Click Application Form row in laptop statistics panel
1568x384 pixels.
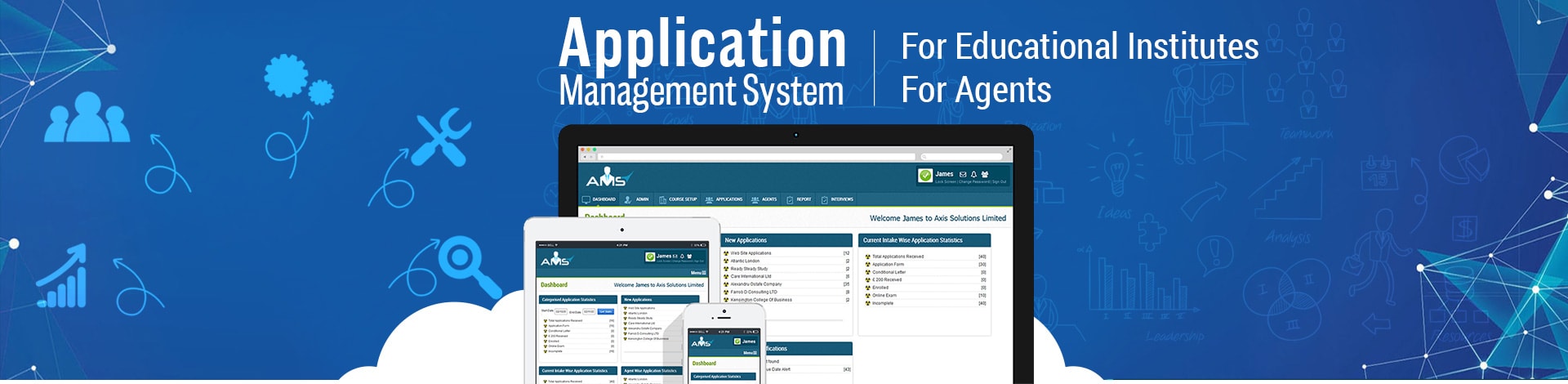pyautogui.click(x=925, y=264)
